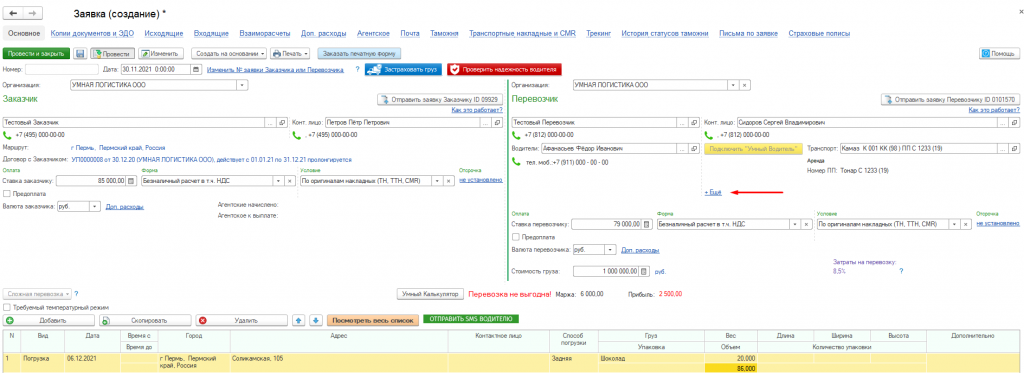Click question mark next to Затраты на перевозку

(x=901, y=270)
